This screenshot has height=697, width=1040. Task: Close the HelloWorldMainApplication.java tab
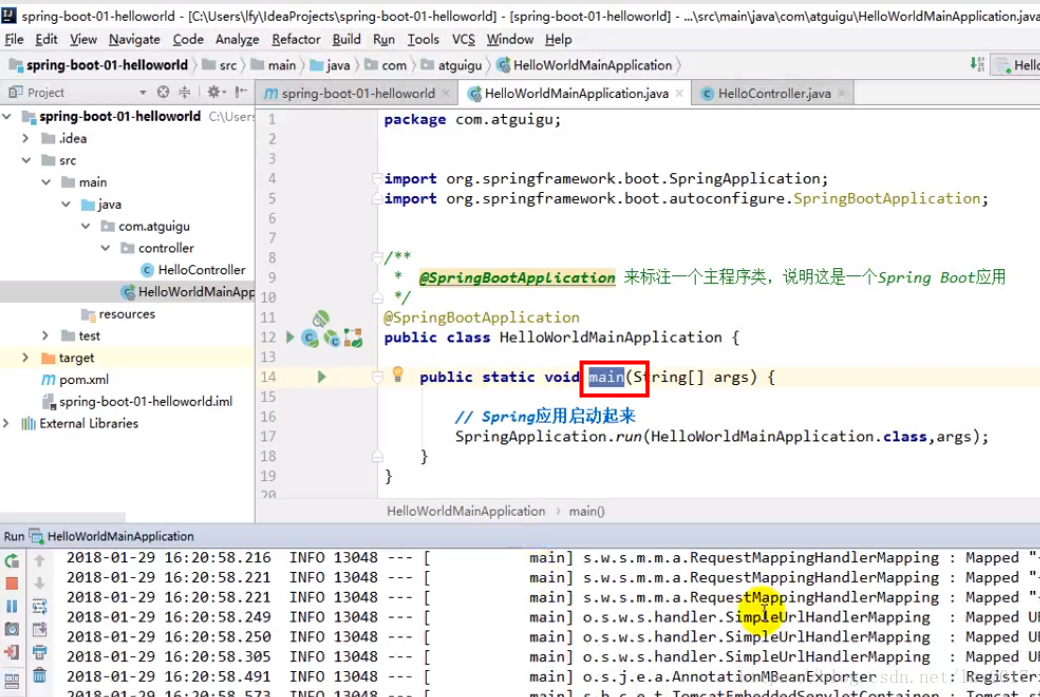[679, 94]
